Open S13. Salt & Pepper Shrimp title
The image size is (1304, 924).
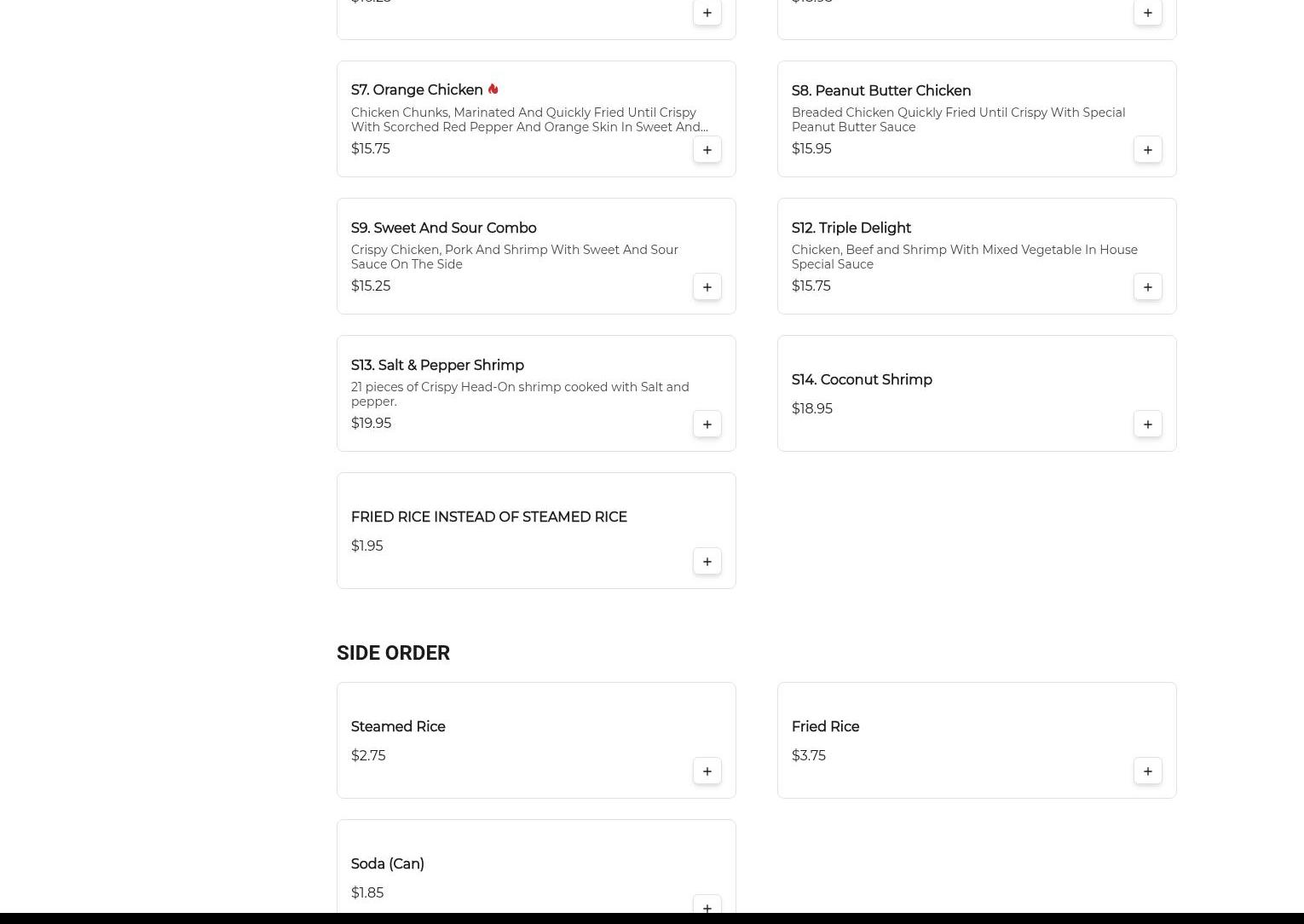tap(437, 366)
